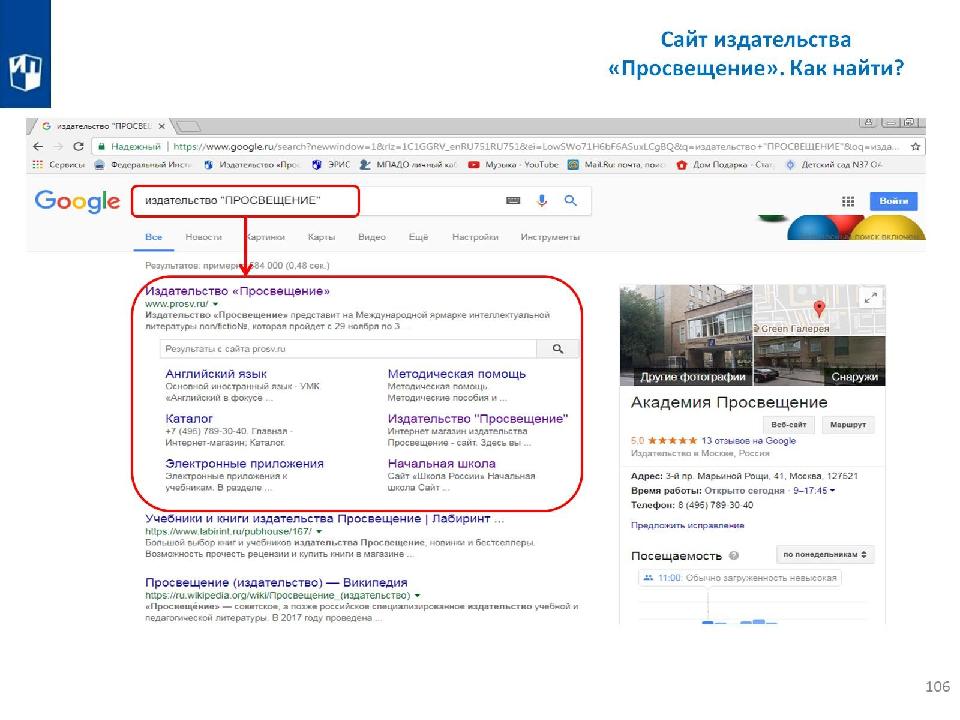Open the YouTube bookmark in bookmarks bar
This screenshot has height=720, width=960.
518,165
